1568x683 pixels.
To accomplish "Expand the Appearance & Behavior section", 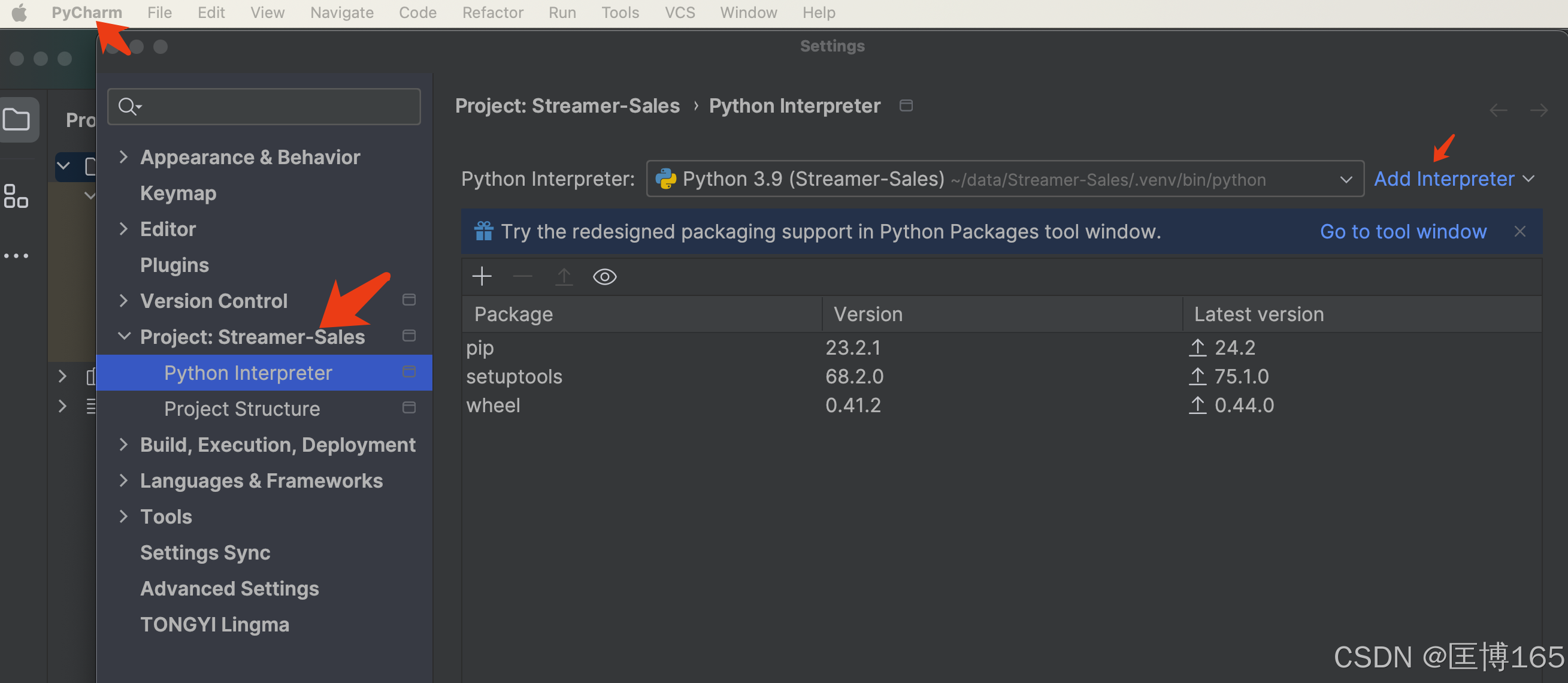I will click(x=123, y=157).
